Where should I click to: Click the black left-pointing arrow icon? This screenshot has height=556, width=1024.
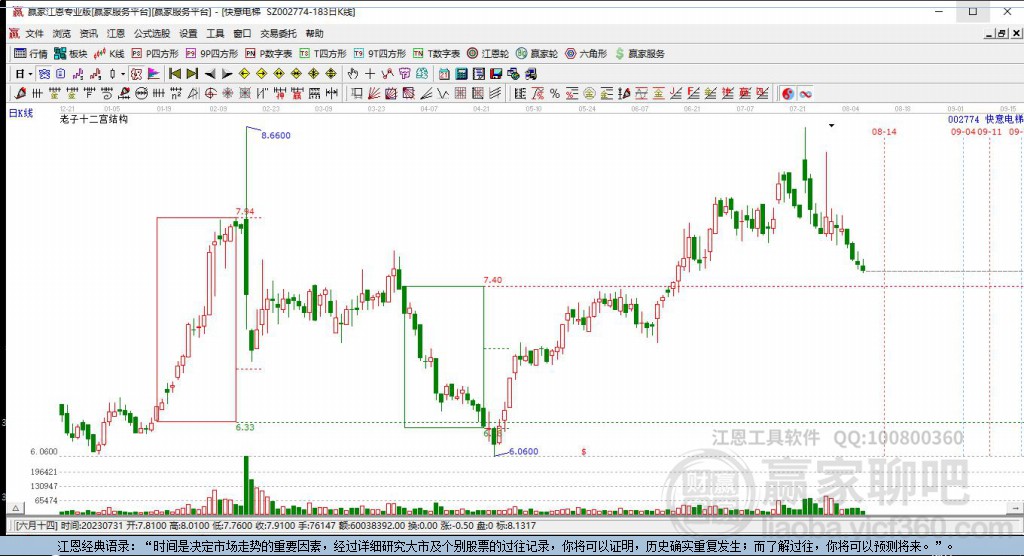(210, 74)
